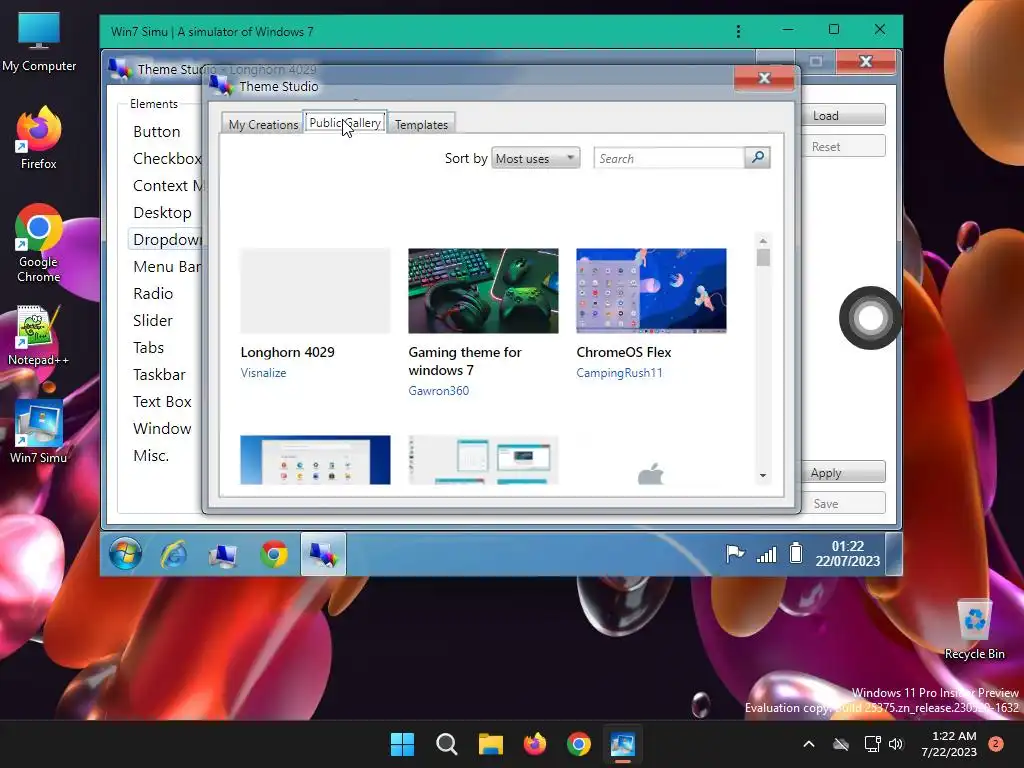This screenshot has height=768, width=1024.
Task: Open the Notepad++ desktop shortcut
Action: coord(39,336)
